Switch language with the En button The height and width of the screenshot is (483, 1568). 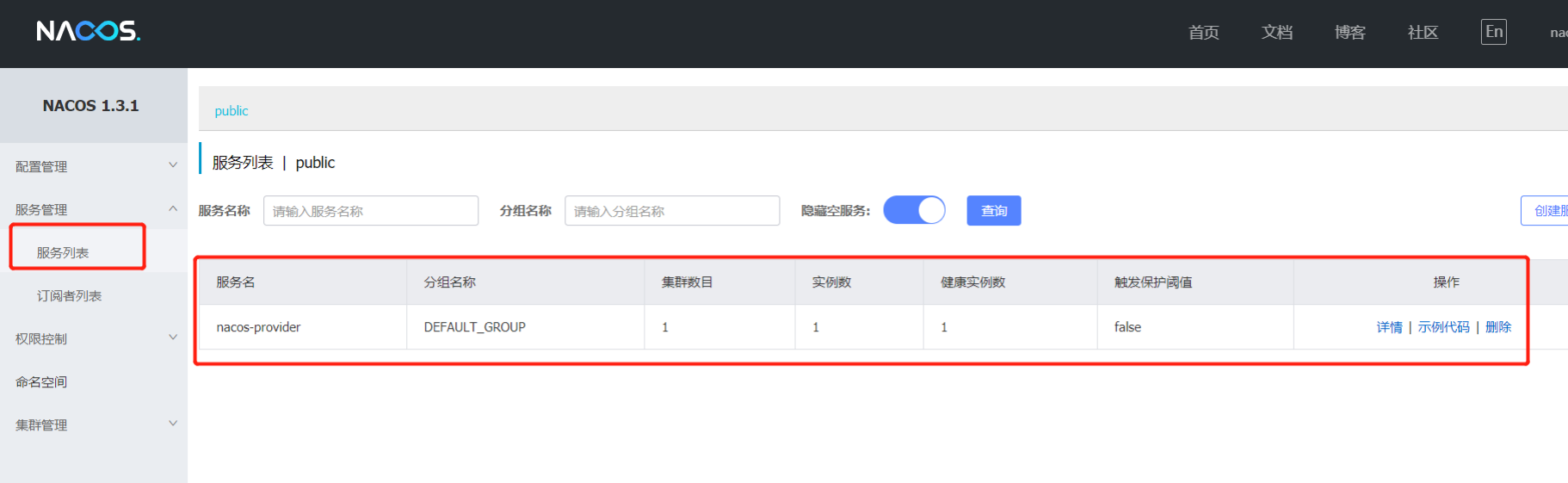click(x=1494, y=32)
